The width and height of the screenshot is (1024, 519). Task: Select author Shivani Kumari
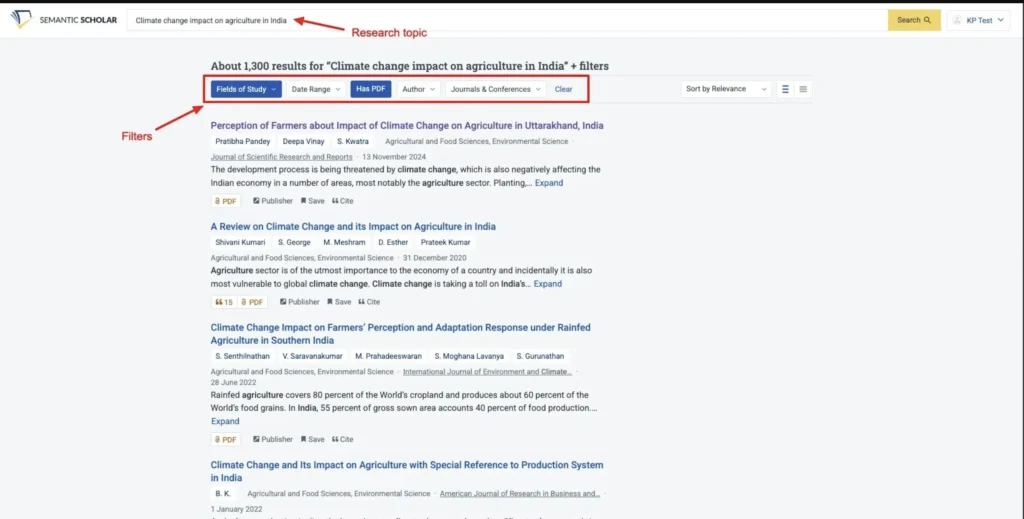240,242
